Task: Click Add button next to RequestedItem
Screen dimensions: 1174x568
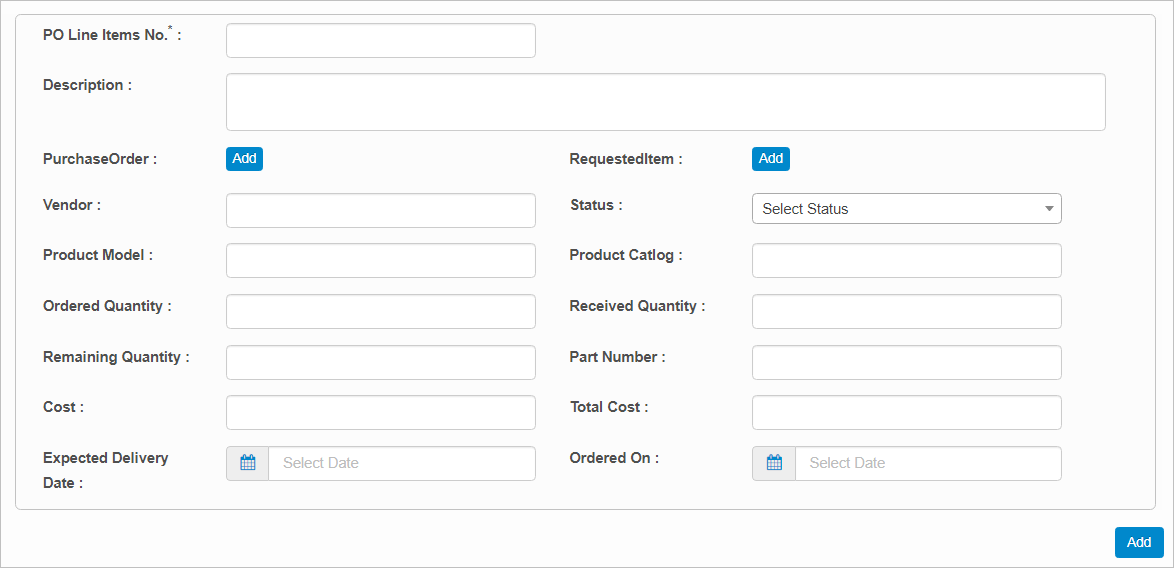Action: [x=770, y=159]
